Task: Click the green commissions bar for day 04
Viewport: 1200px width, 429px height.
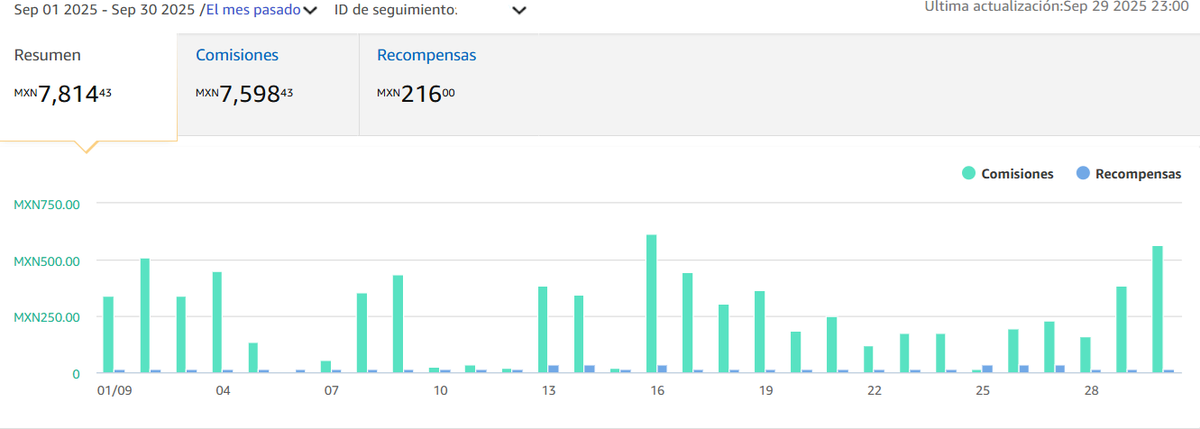Action: (217, 323)
